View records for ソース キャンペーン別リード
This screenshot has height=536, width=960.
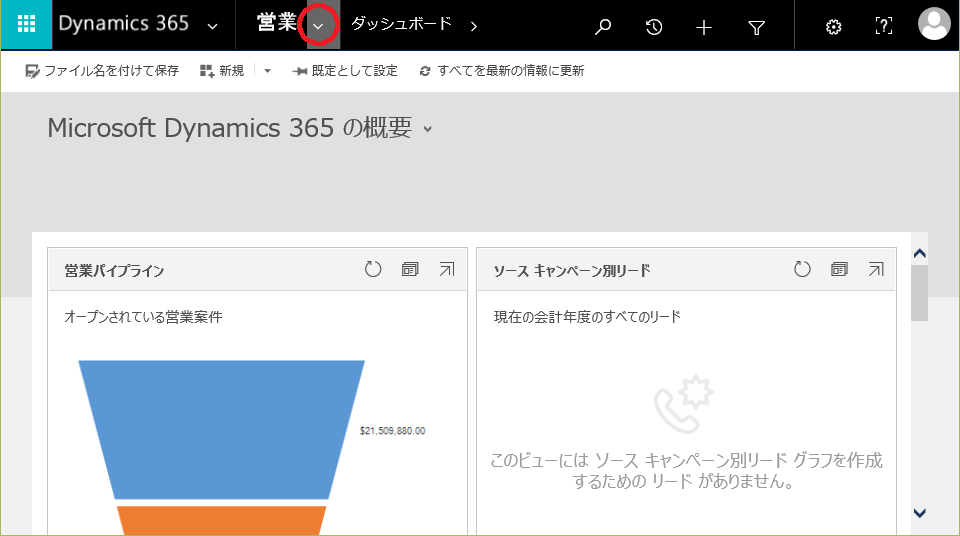[839, 269]
